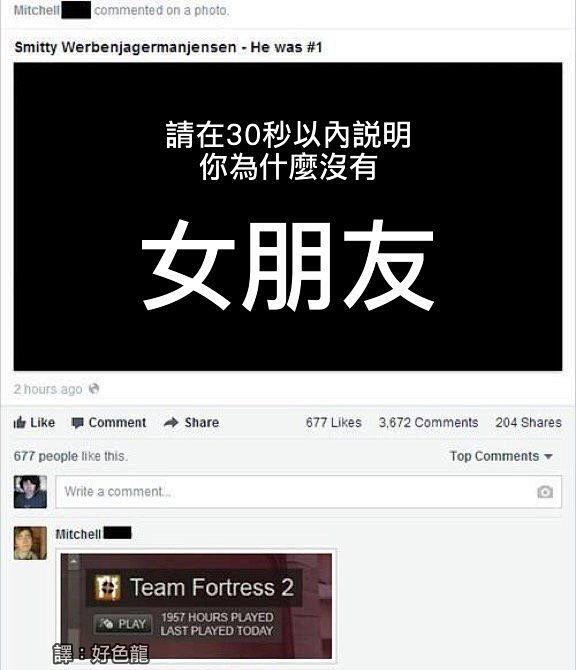Viewport: 576px width, 670px height.
Task: Click the camera icon in comment box
Action: point(545,492)
